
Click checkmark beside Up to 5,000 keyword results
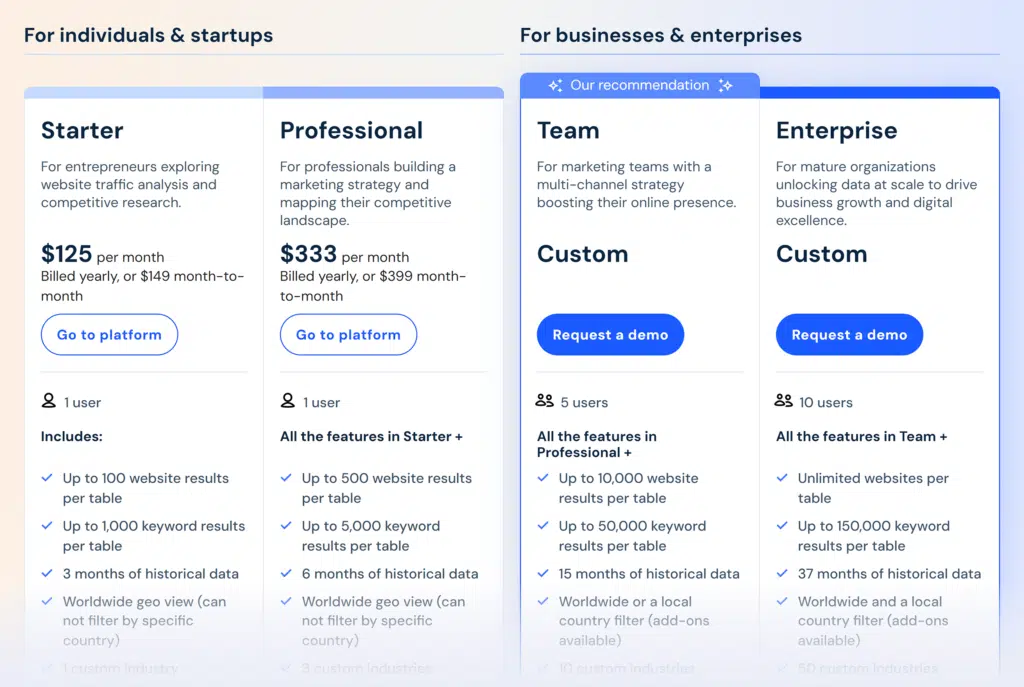286,526
